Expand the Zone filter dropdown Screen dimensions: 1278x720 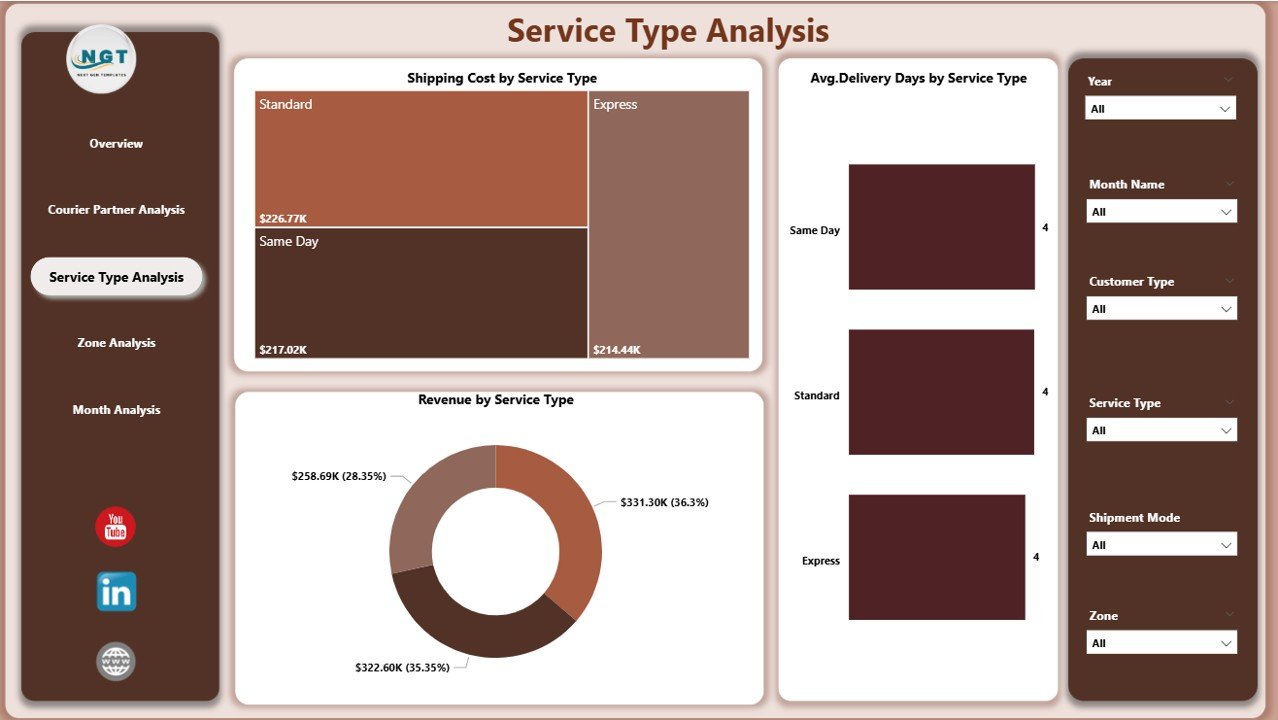(1160, 642)
